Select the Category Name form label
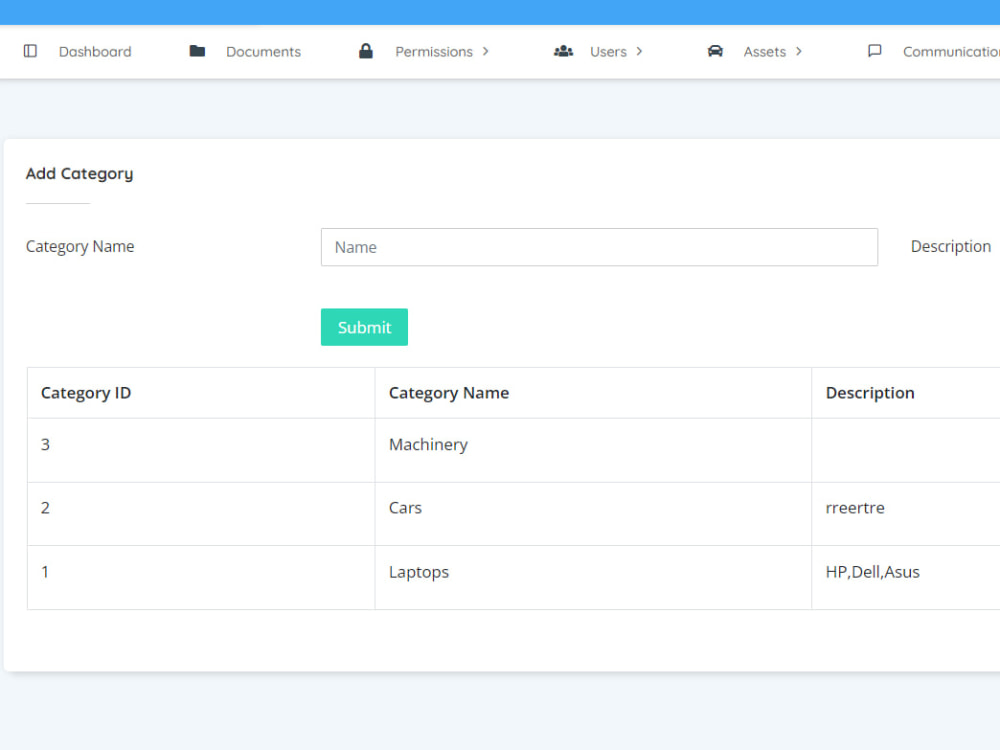 [80, 247]
